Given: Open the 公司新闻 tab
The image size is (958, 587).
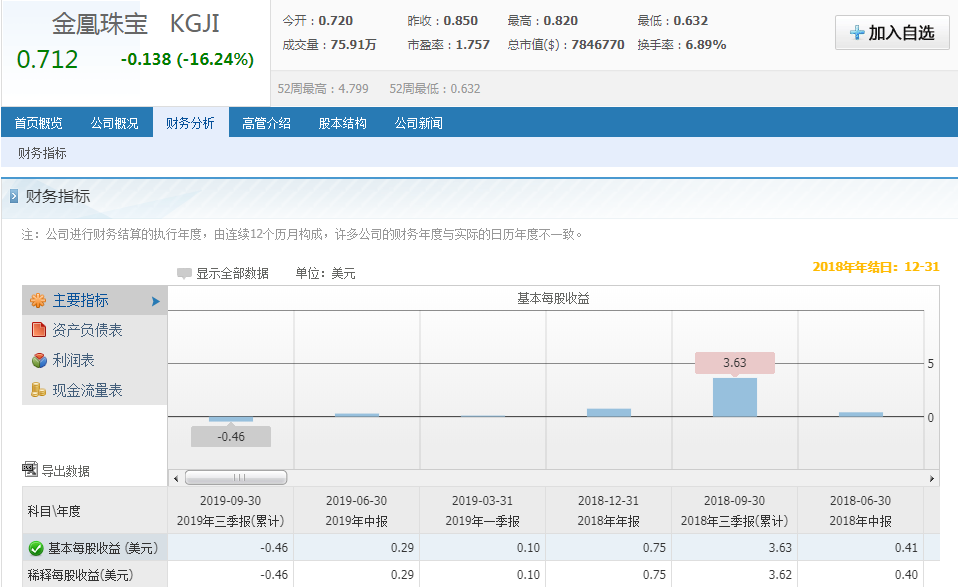Looking at the screenshot, I should tap(418, 121).
